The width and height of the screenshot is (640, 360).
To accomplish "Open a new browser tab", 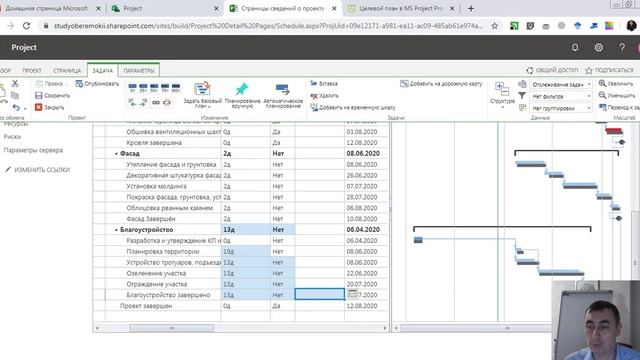I will click(x=471, y=8).
